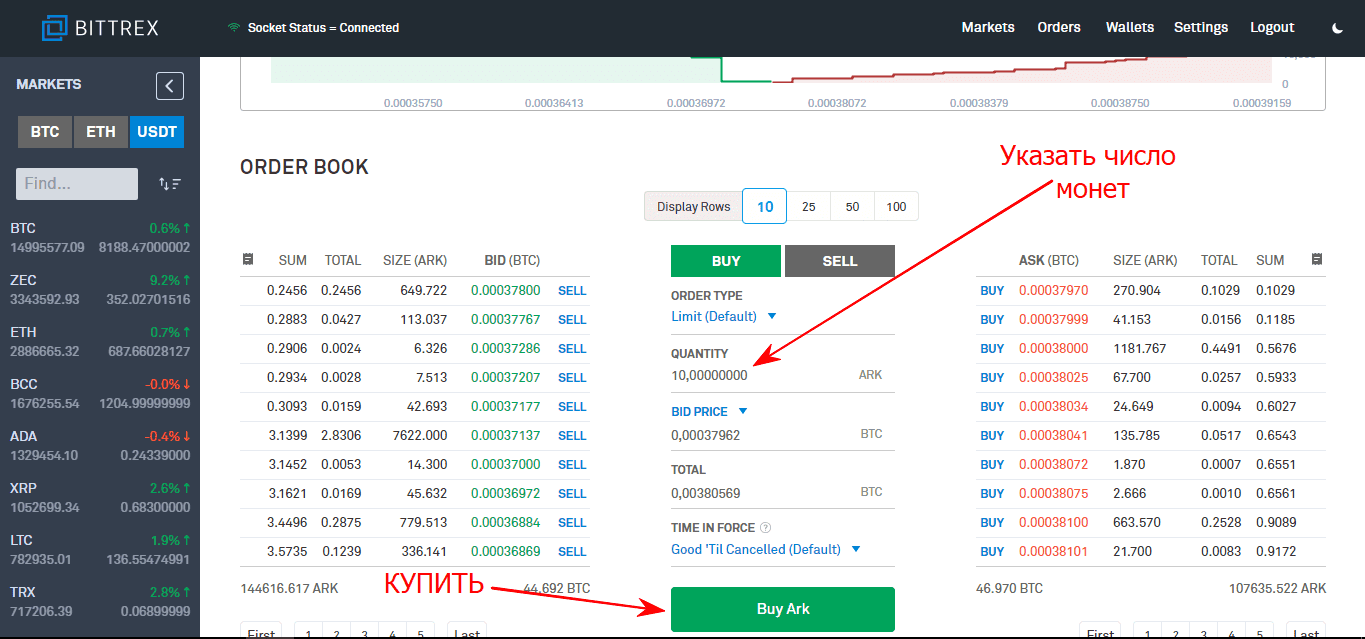Open Time In Force help icon
Screen dimensions: 1365x639
click(x=766, y=528)
